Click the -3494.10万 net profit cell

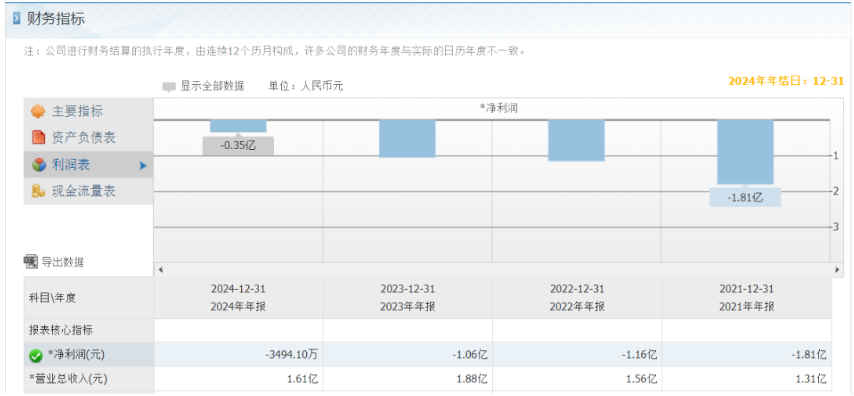[x=239, y=355]
